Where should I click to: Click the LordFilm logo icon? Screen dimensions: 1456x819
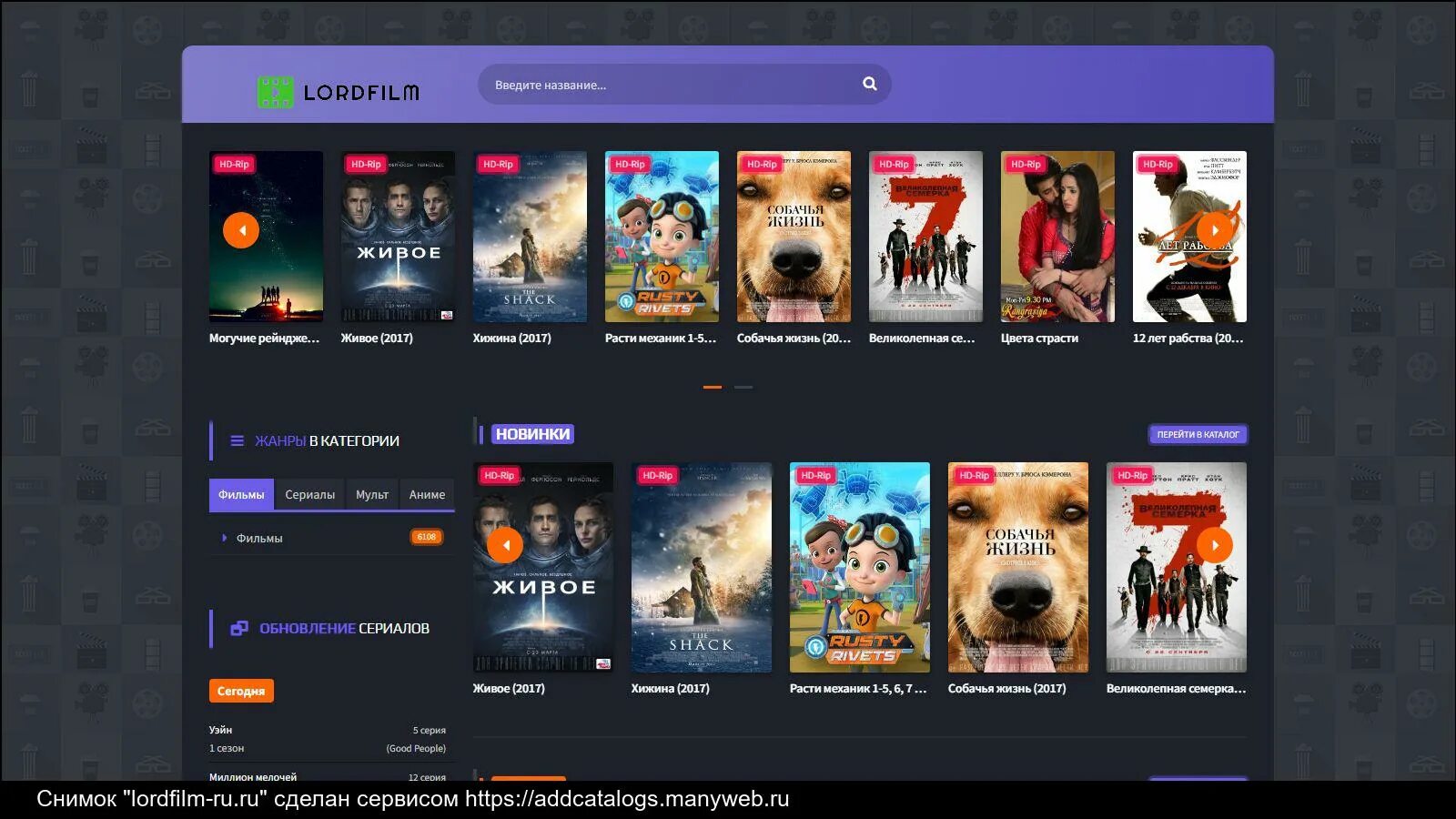click(x=275, y=92)
